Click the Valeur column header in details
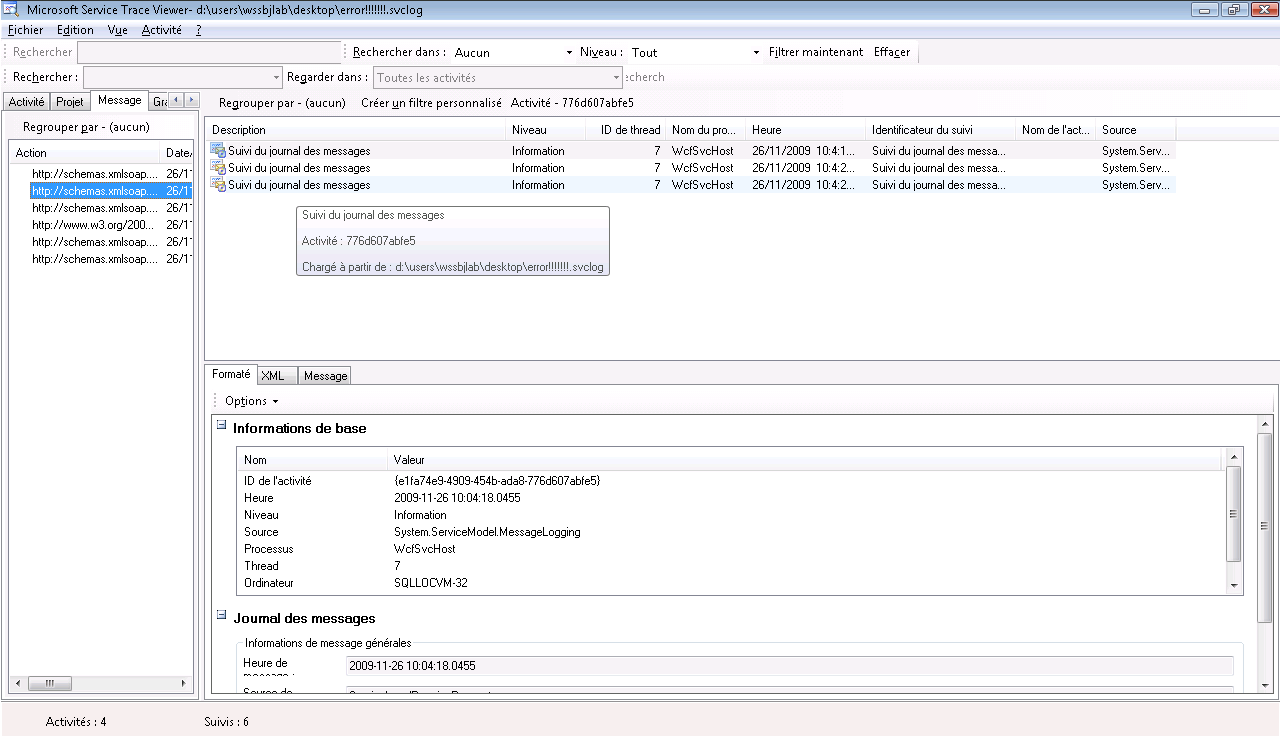Viewport: 1282px width, 736px height. click(805, 460)
